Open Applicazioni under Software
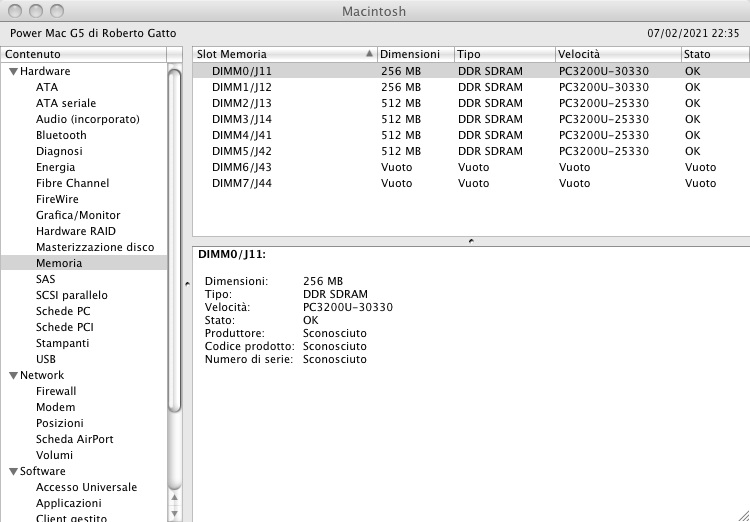This screenshot has width=750, height=522. [69, 503]
